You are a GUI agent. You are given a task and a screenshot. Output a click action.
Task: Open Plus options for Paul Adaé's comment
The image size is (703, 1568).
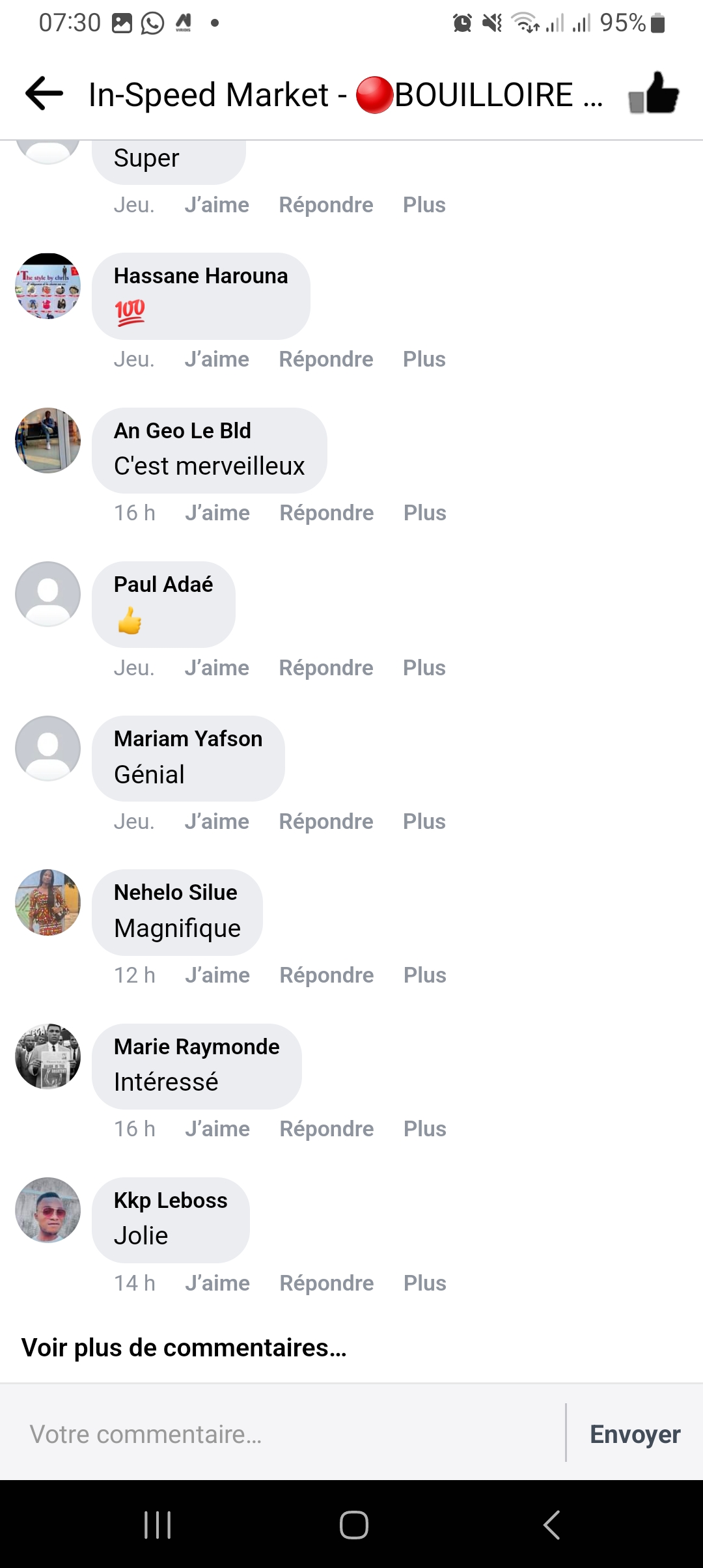424,667
